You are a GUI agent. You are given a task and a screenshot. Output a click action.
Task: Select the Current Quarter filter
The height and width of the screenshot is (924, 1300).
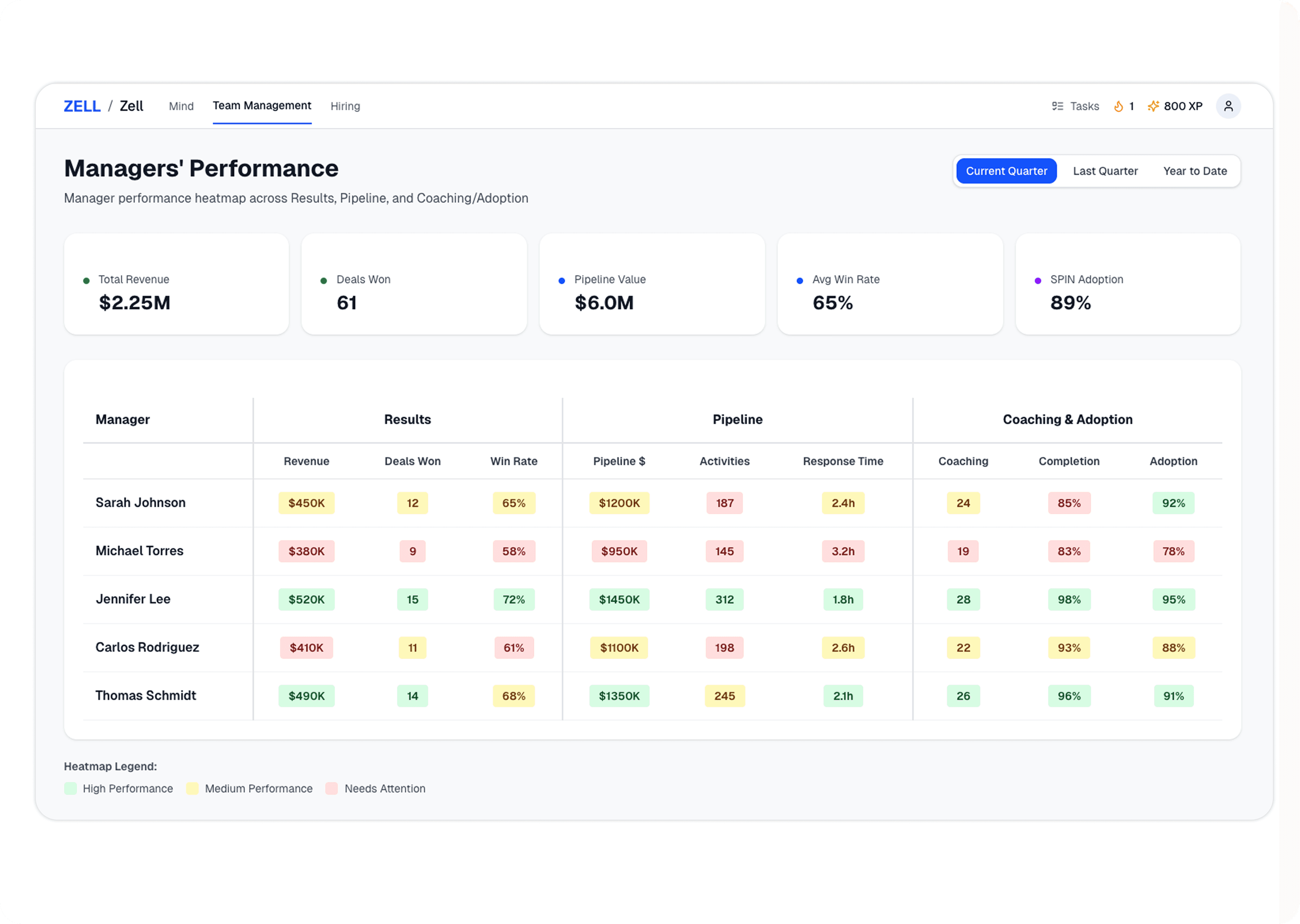click(1006, 171)
